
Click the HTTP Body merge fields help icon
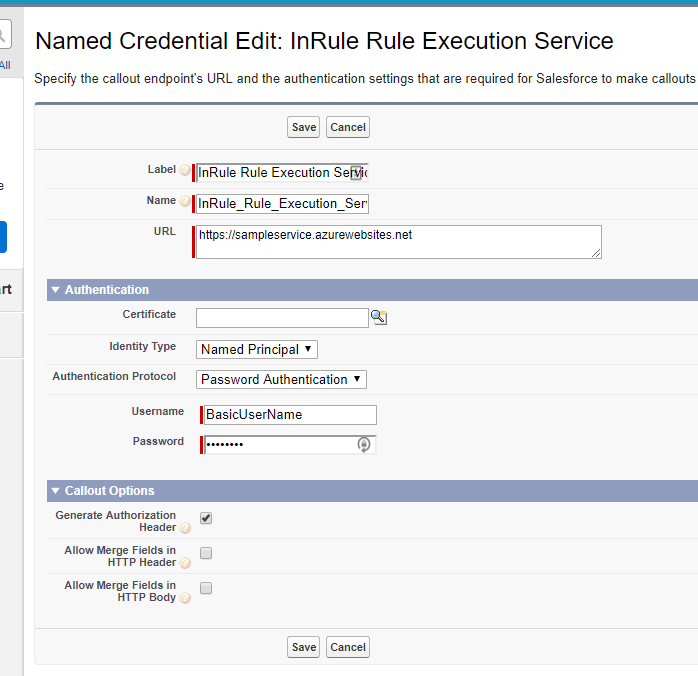coord(185,598)
